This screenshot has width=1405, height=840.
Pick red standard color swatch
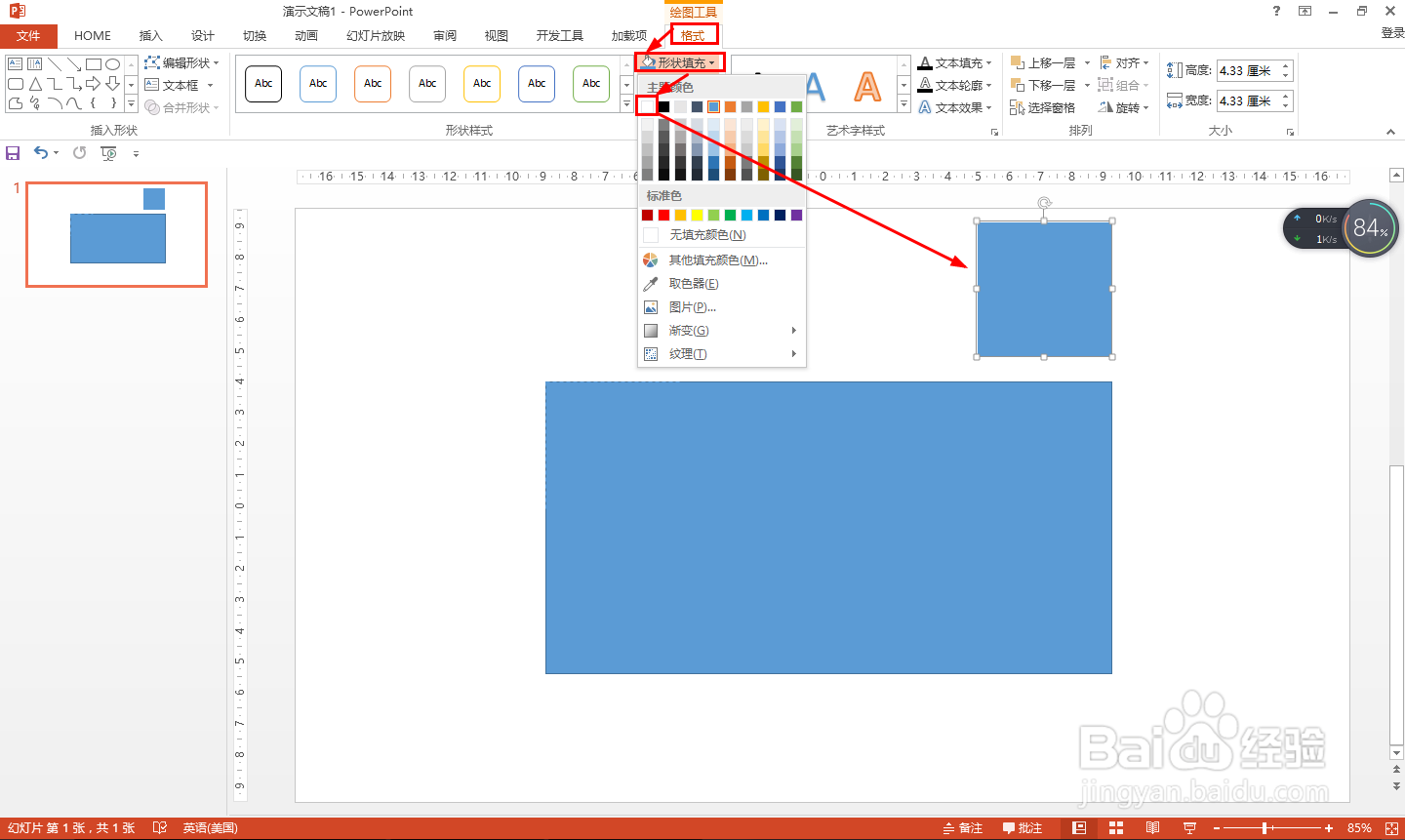click(x=664, y=215)
